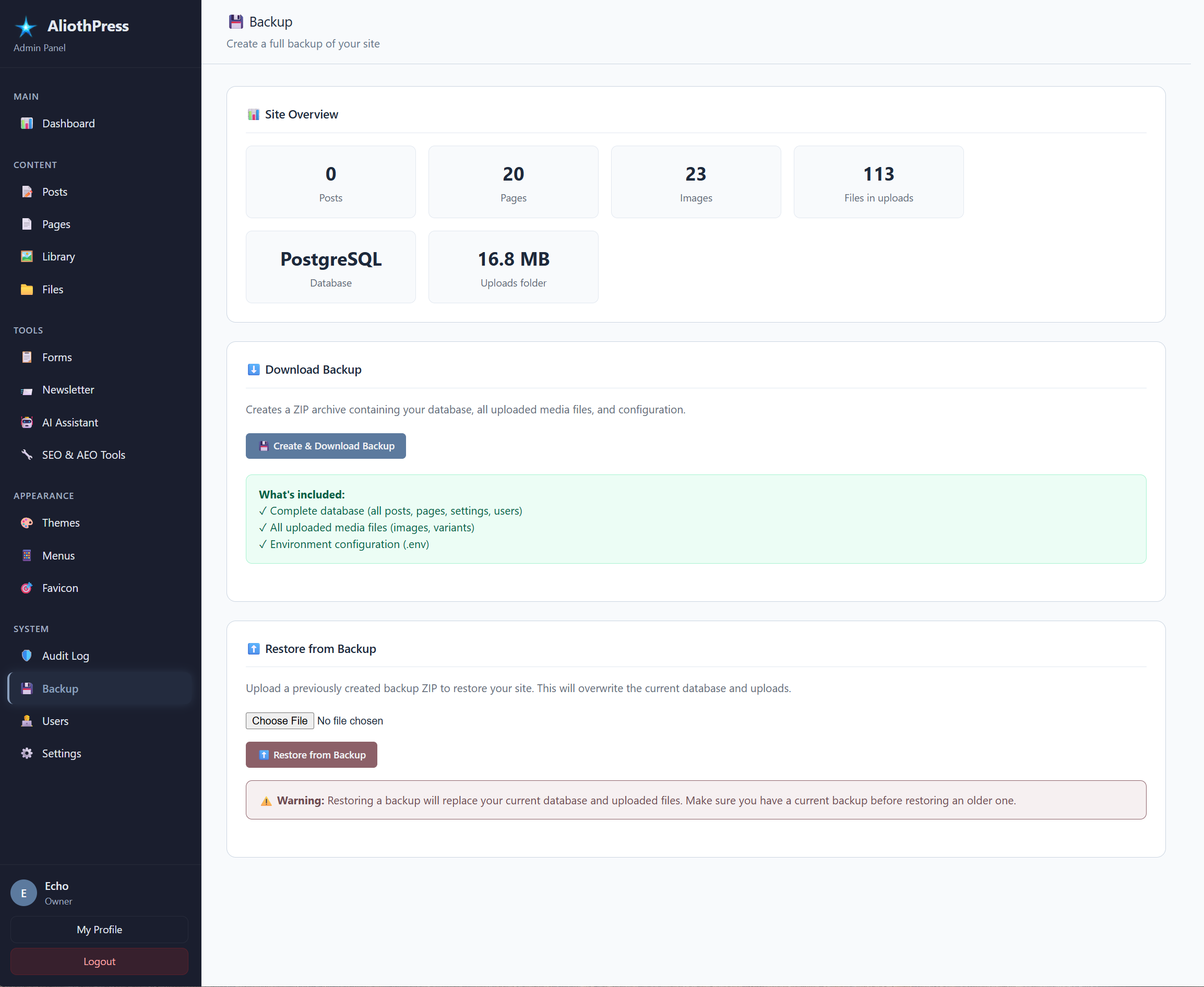Click the AliothPress star logo icon
Viewport: 1204px width, 987px height.
26,27
